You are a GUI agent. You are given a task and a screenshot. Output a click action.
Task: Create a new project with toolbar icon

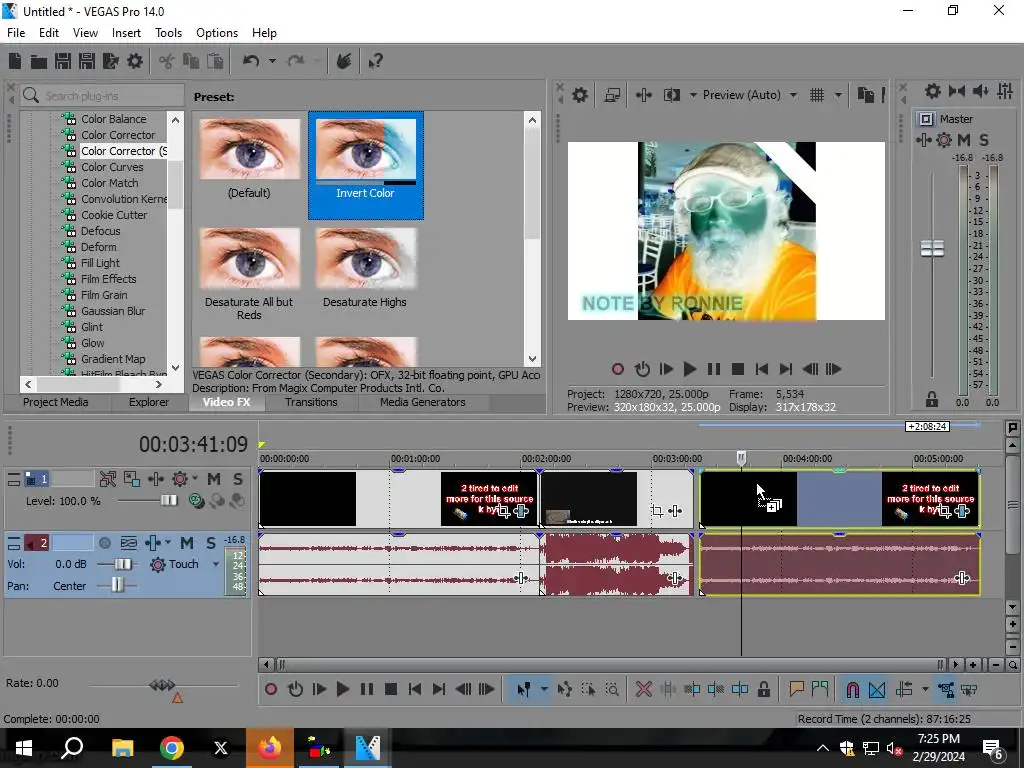pos(15,61)
